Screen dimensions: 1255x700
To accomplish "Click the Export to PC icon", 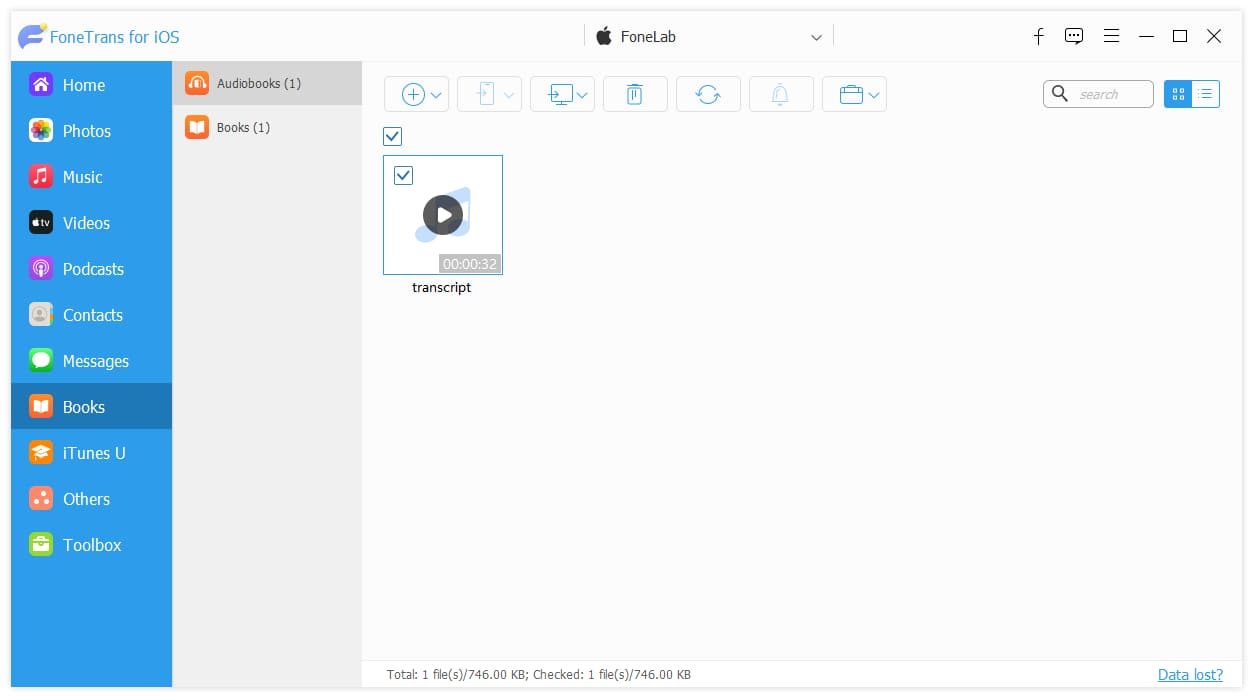I will 560,94.
